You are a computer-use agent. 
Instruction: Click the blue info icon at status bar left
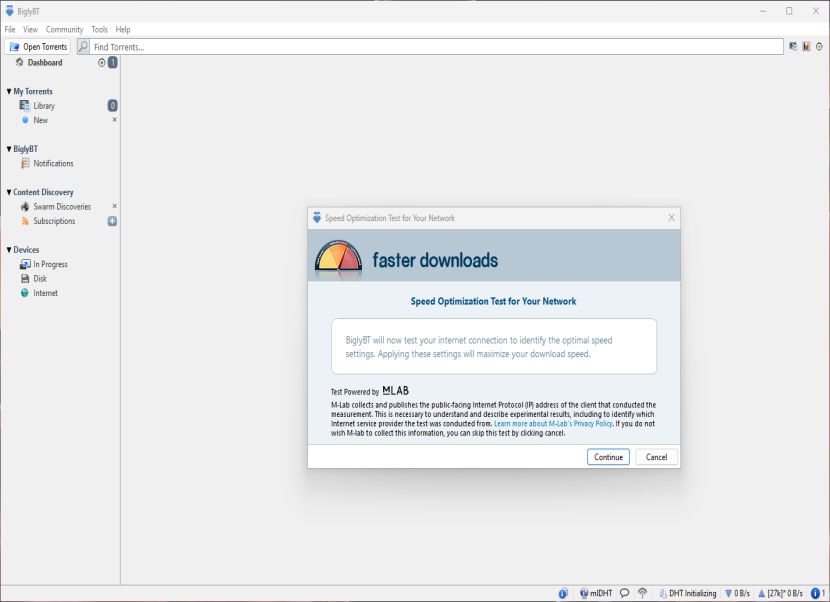click(563, 593)
